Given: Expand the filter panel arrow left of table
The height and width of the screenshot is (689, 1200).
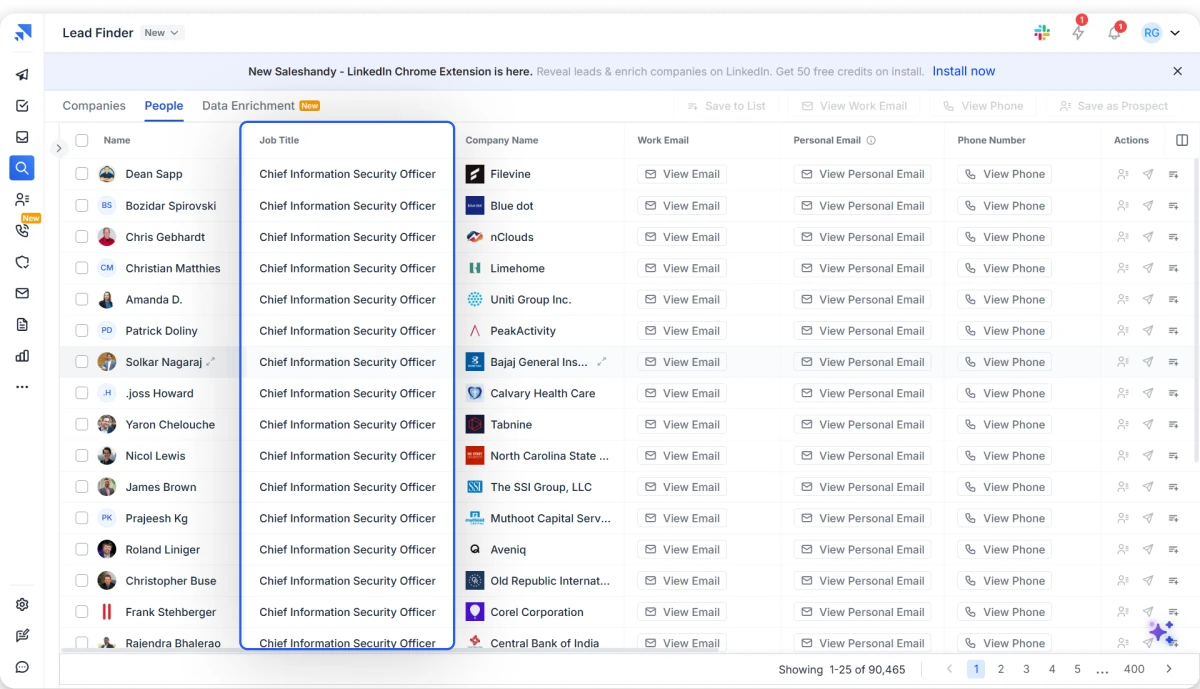Looking at the screenshot, I should 58,148.
